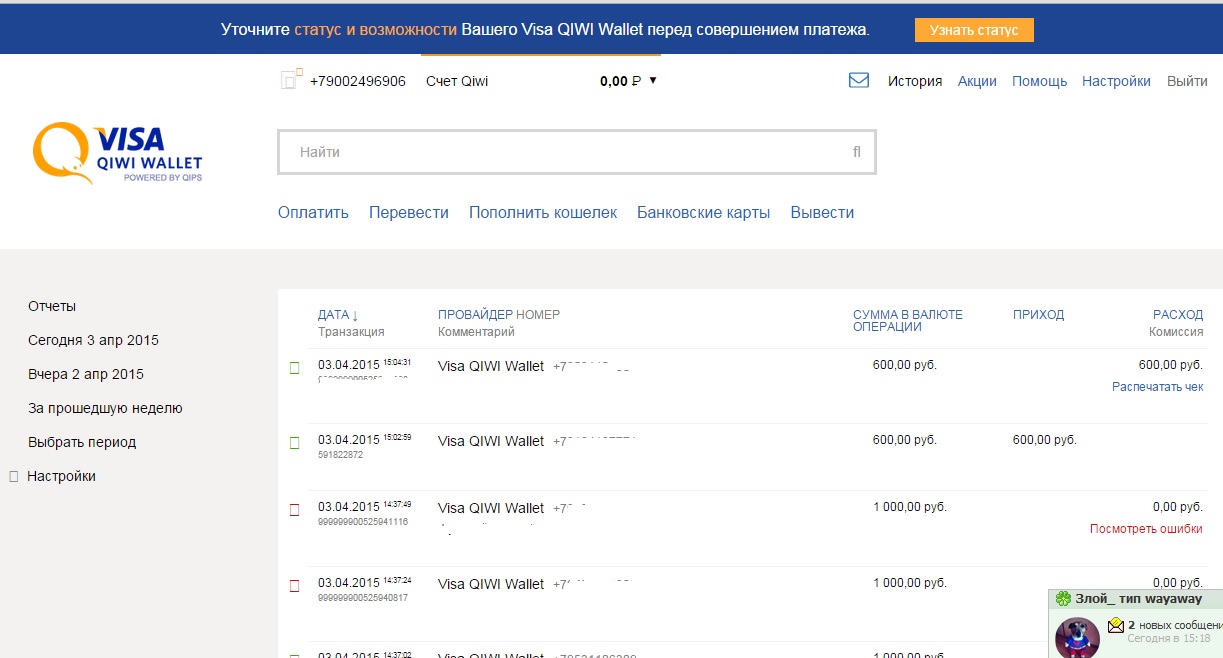Open the Вывести section

tap(822, 212)
